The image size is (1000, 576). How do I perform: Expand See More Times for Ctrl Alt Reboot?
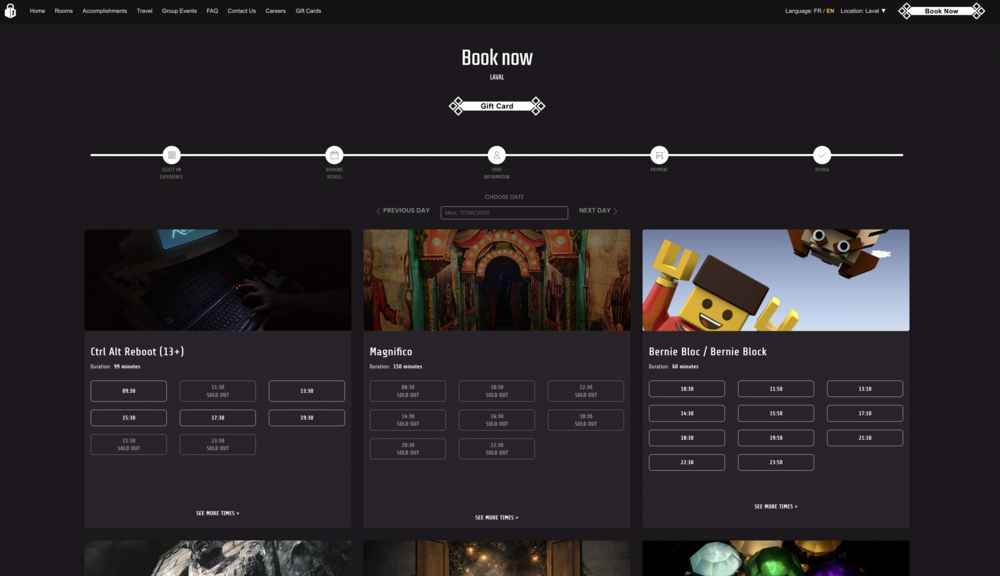pyautogui.click(x=217, y=513)
